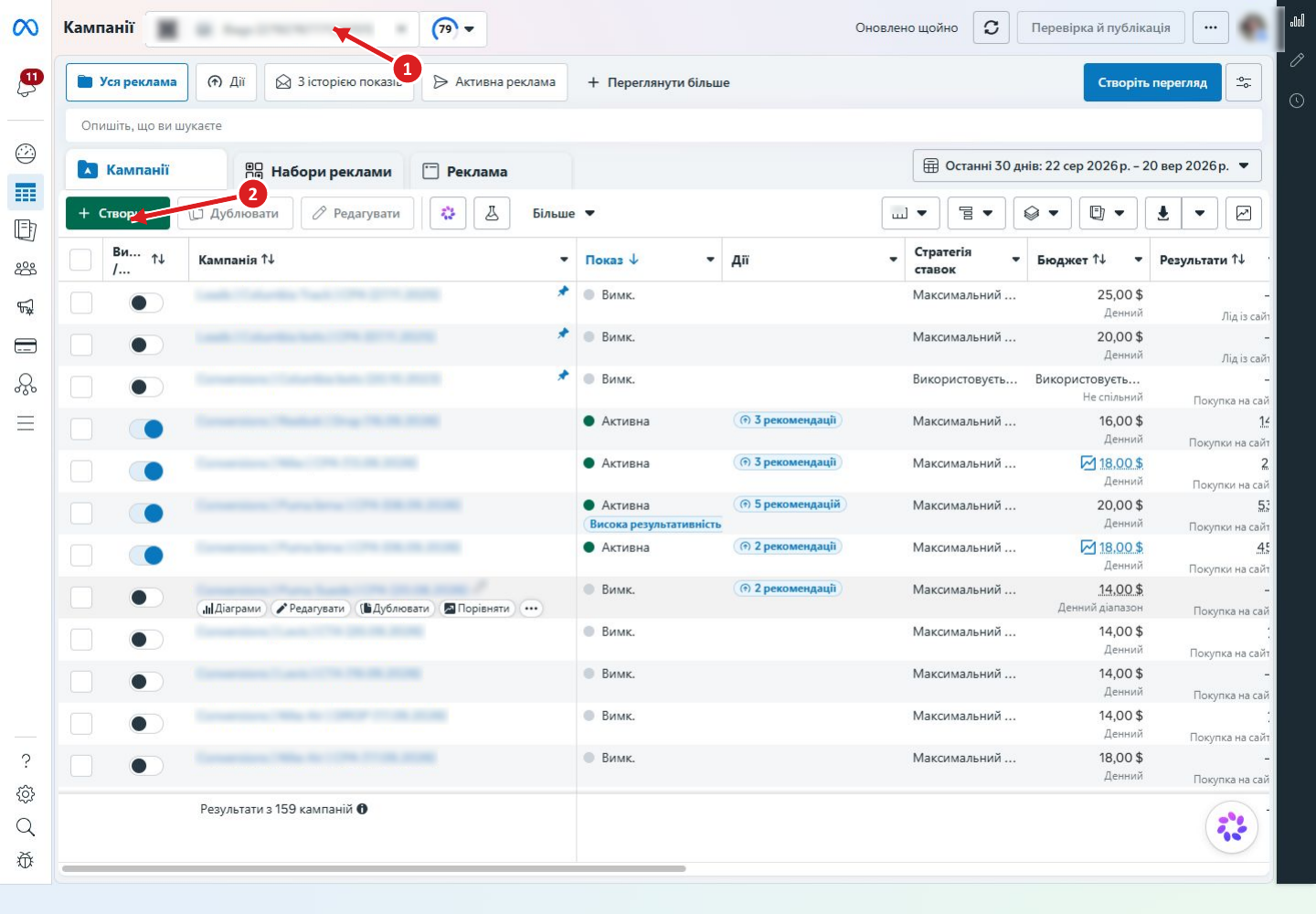Open the layers view dropdown in toolbar
Image resolution: width=1316 pixels, height=914 pixels.
click(1042, 213)
